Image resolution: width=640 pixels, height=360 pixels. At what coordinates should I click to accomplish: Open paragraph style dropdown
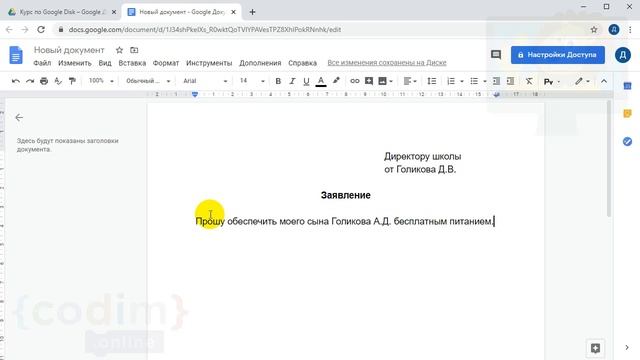148,81
